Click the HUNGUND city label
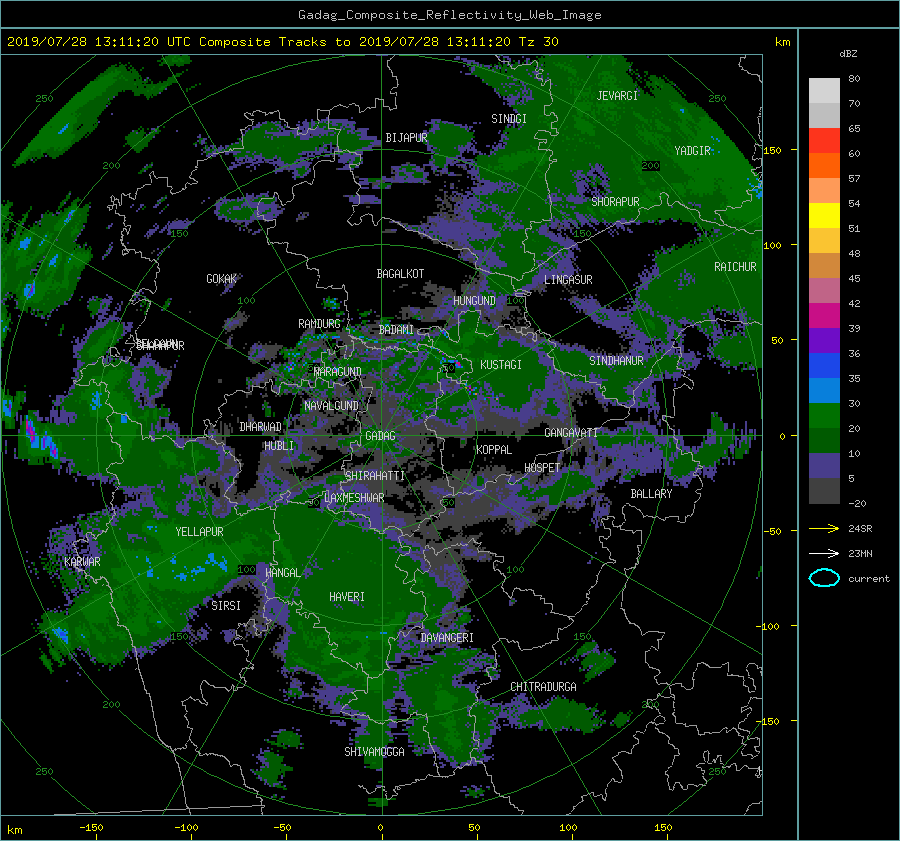The image size is (900, 841). coord(474,301)
